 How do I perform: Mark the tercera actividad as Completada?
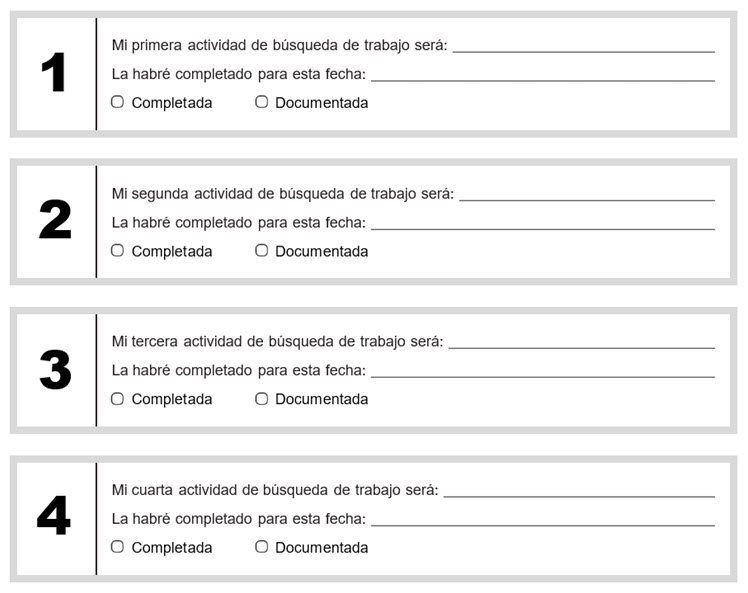pyautogui.click(x=117, y=399)
